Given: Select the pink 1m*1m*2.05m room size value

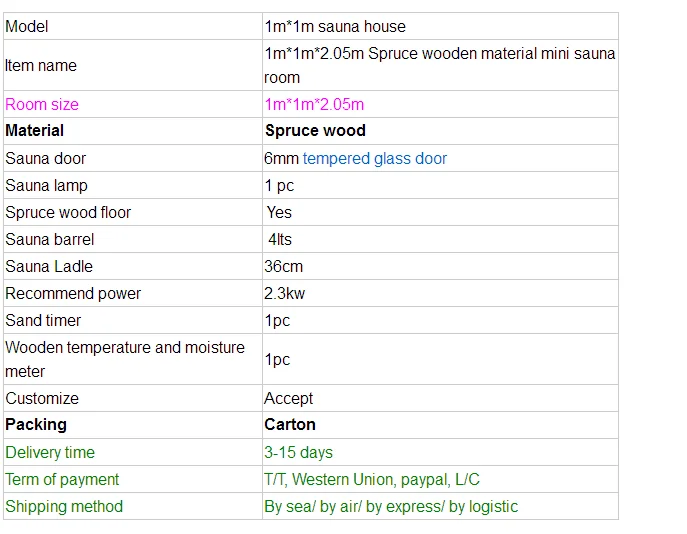Looking at the screenshot, I should click(x=314, y=104).
